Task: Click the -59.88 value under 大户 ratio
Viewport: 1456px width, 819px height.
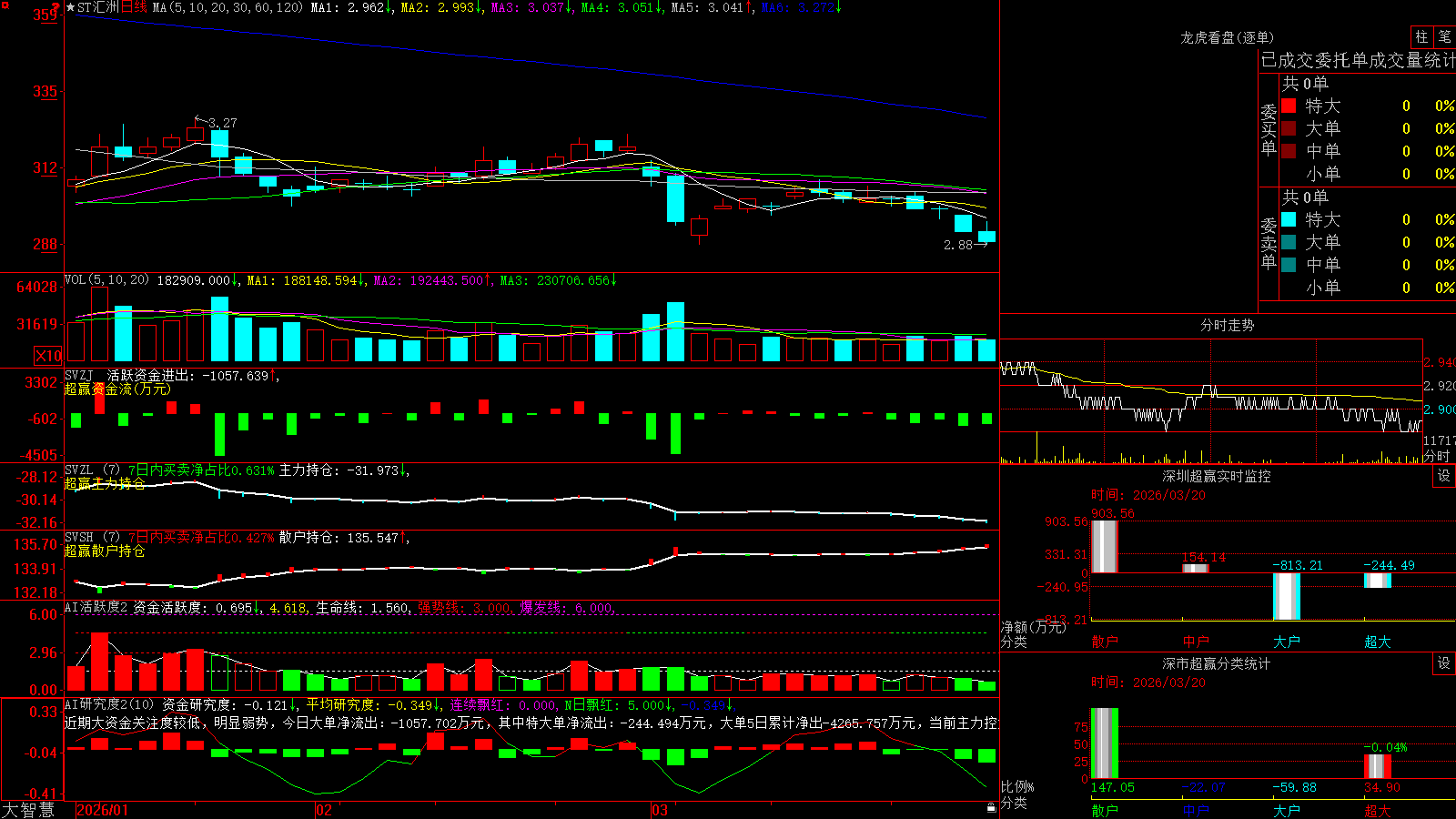Action: click(1295, 787)
